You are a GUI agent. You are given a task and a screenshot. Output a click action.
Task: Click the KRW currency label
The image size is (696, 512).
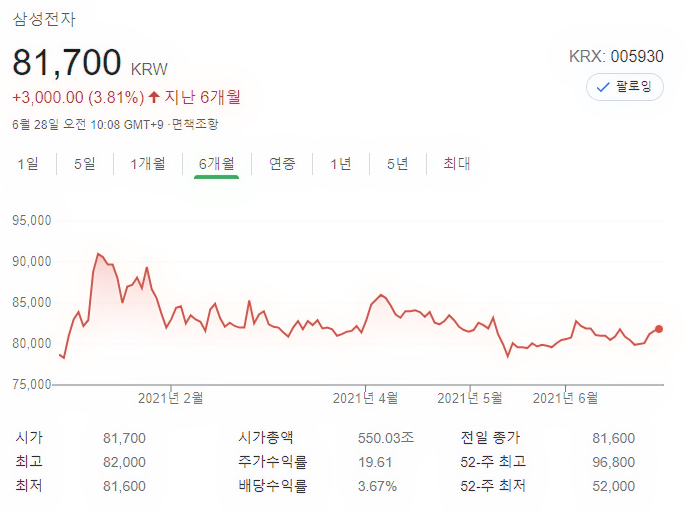(149, 70)
